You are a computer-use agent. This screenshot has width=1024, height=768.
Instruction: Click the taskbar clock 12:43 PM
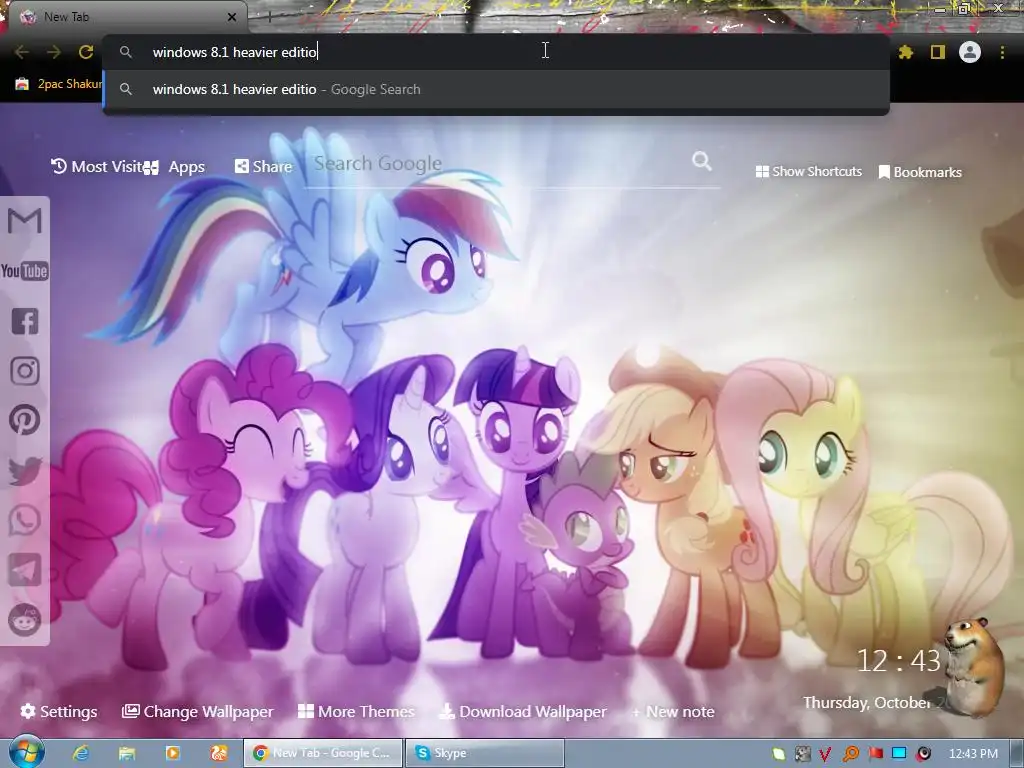point(973,754)
